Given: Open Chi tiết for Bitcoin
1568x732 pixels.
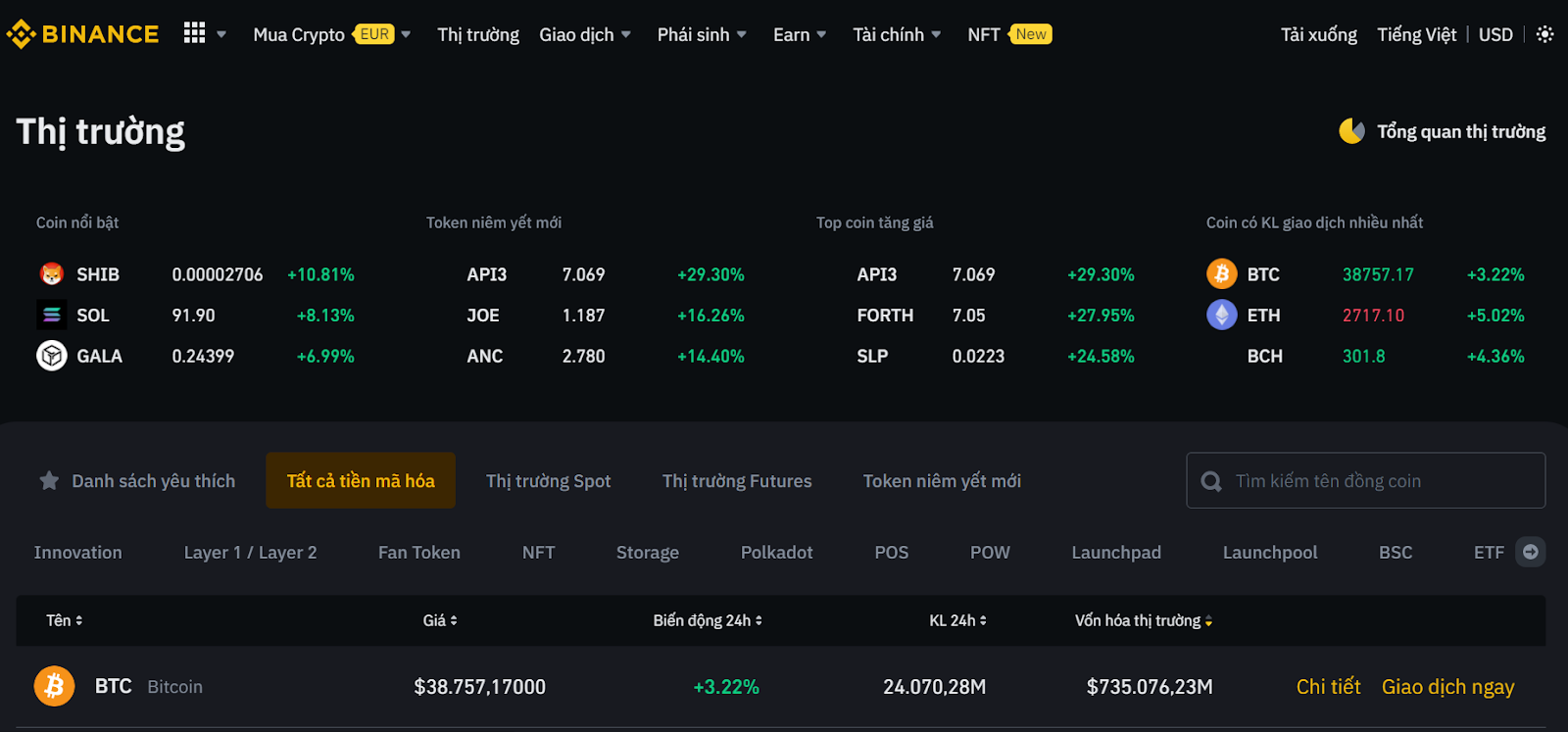Looking at the screenshot, I should (x=1328, y=686).
